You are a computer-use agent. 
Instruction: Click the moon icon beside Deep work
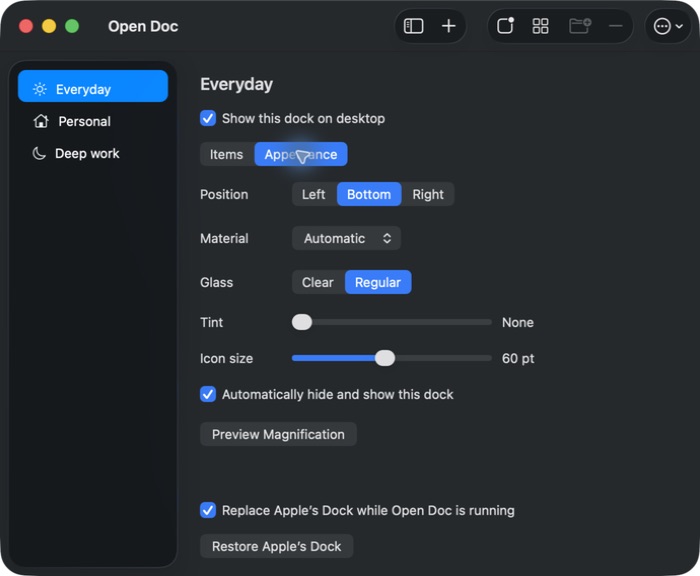point(39,153)
